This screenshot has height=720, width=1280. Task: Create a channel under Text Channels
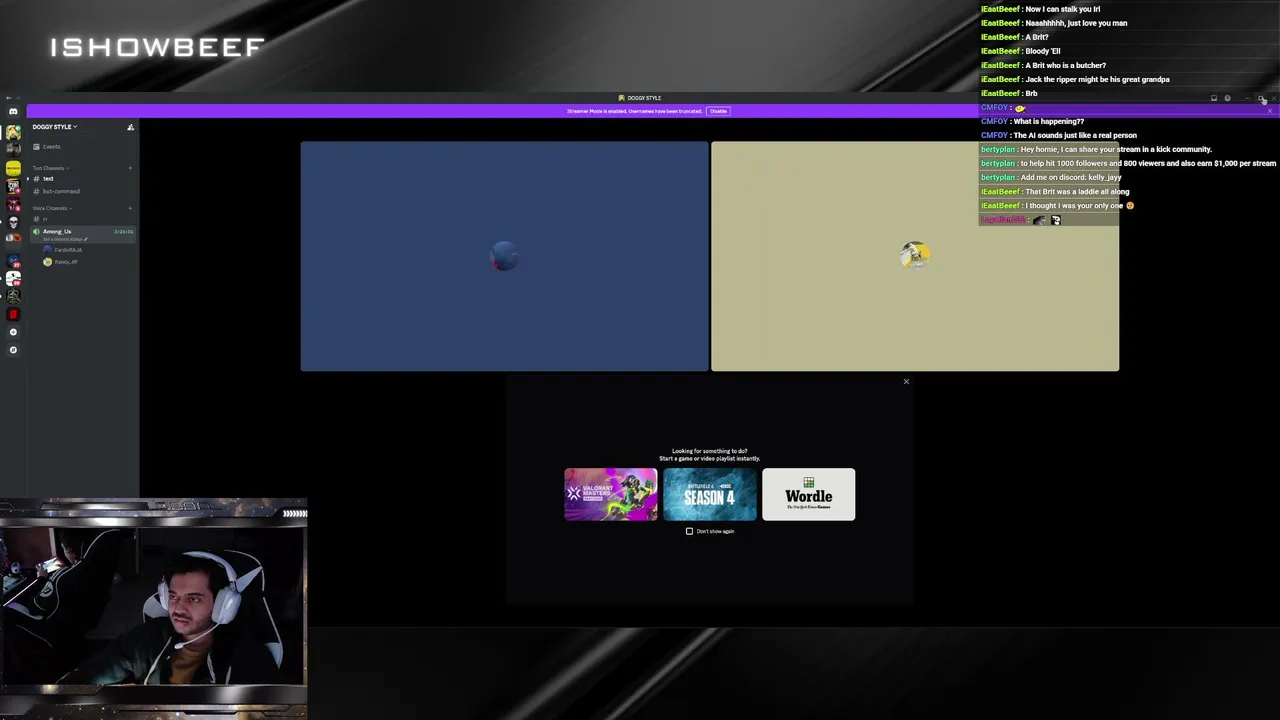tap(130, 168)
